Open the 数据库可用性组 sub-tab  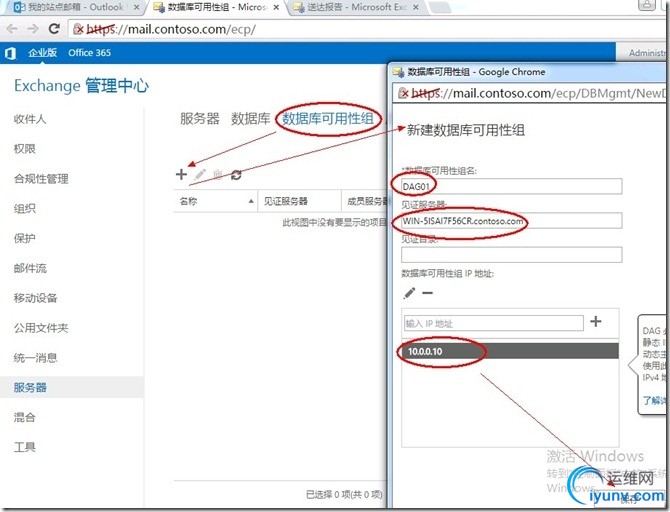click(328, 119)
